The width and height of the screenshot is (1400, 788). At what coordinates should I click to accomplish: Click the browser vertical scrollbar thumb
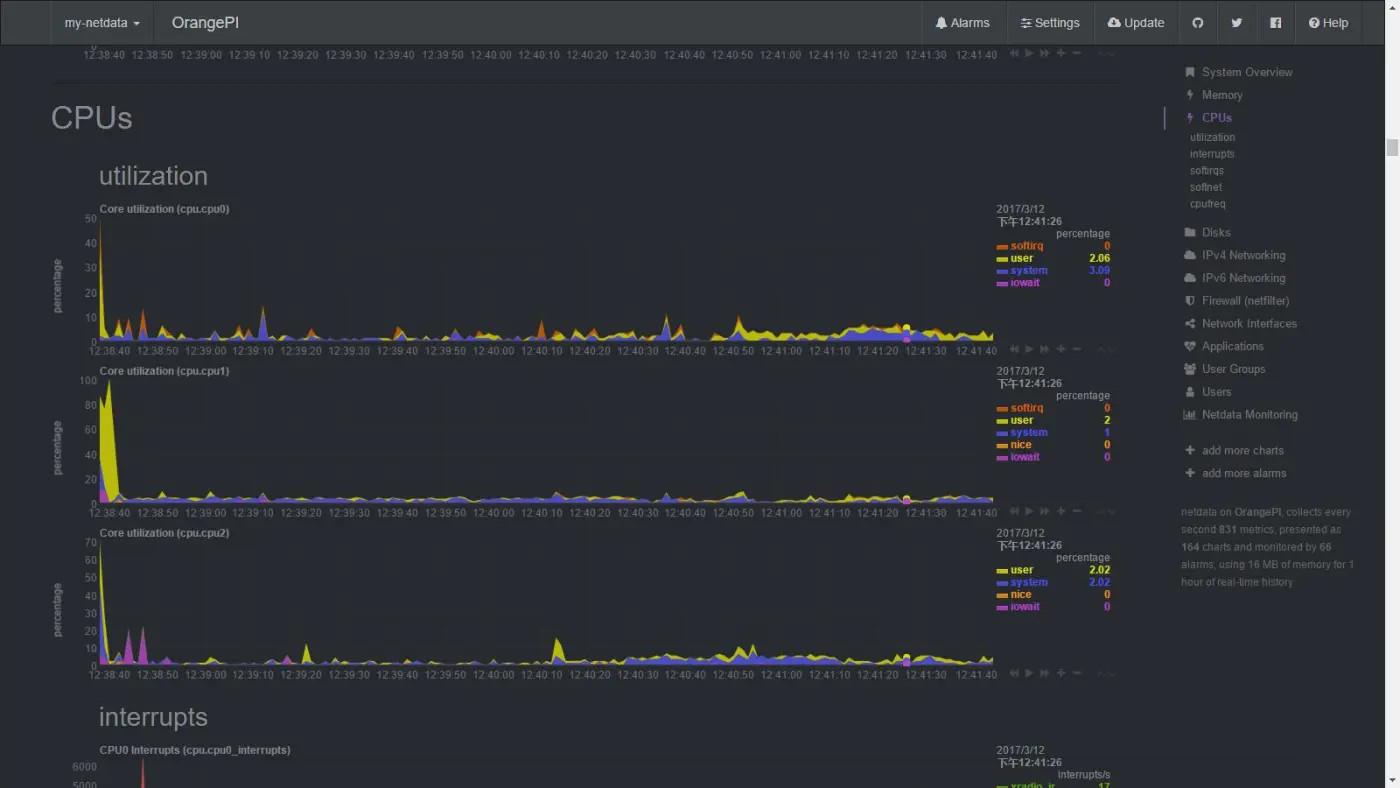[x=1391, y=148]
